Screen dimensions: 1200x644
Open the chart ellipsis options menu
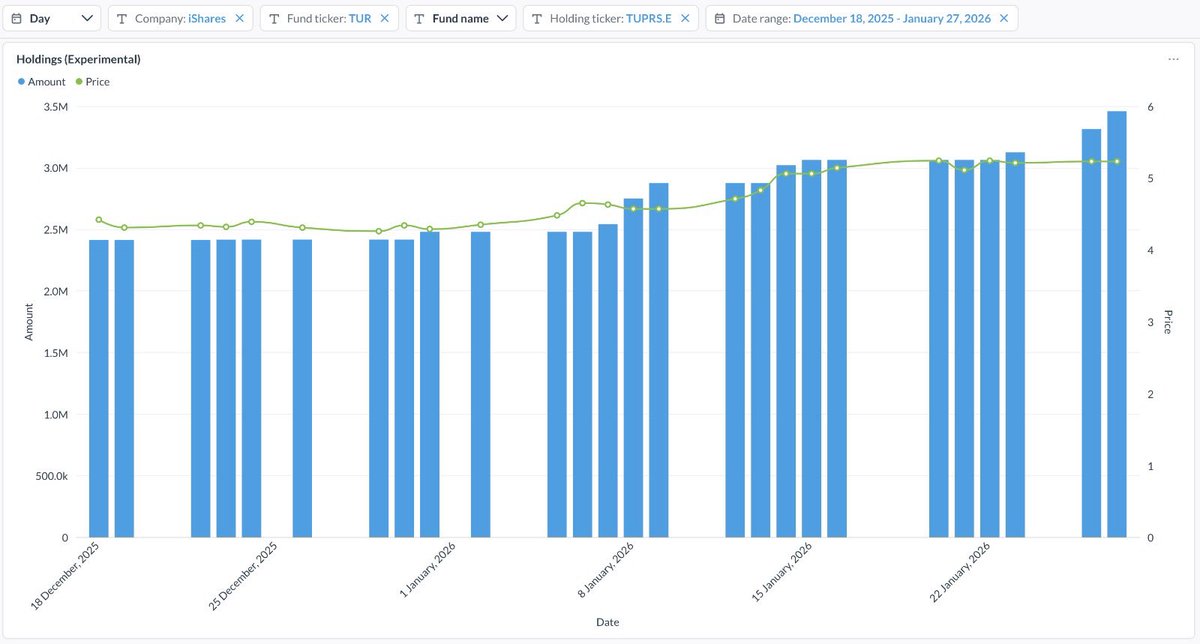coord(1173,59)
